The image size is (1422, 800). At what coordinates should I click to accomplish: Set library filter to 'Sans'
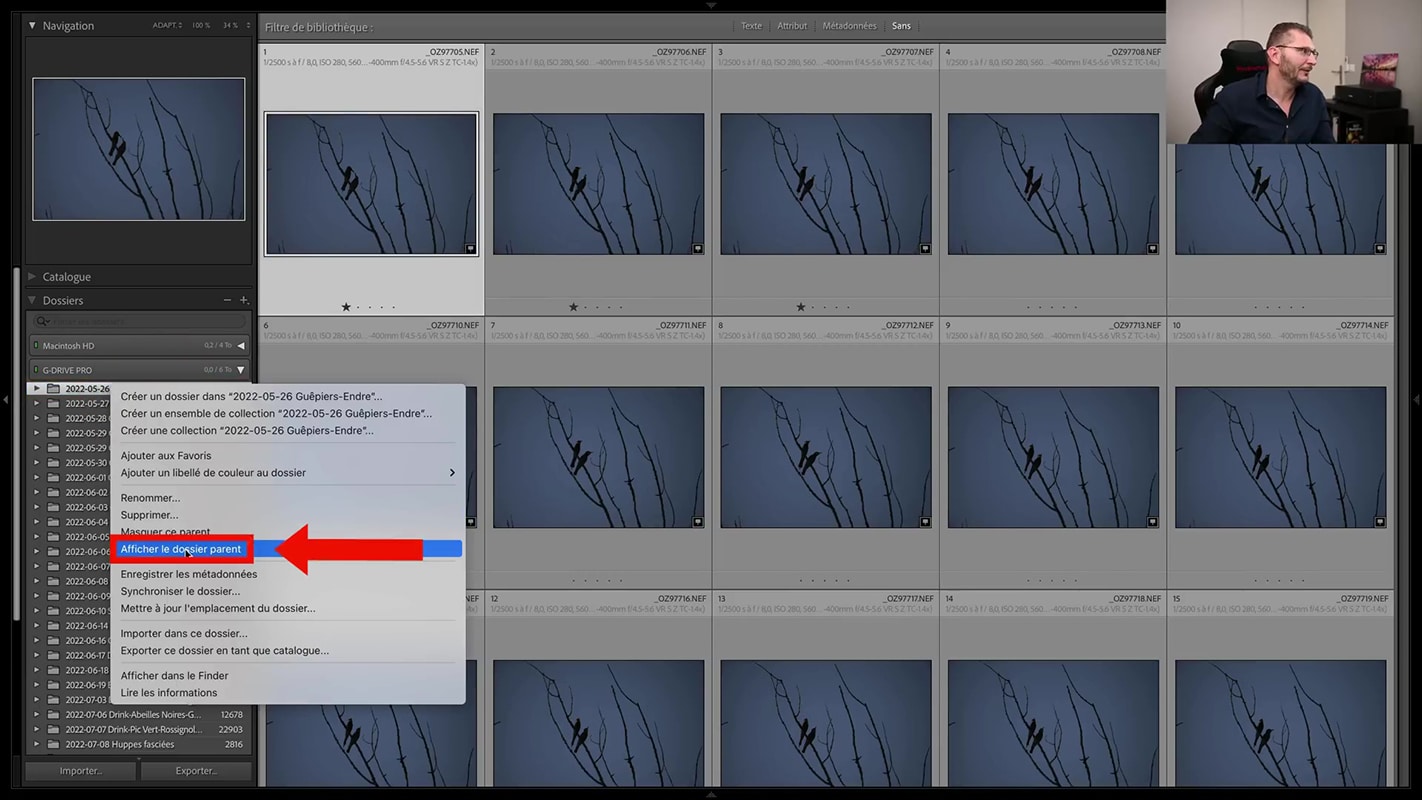tap(901, 26)
